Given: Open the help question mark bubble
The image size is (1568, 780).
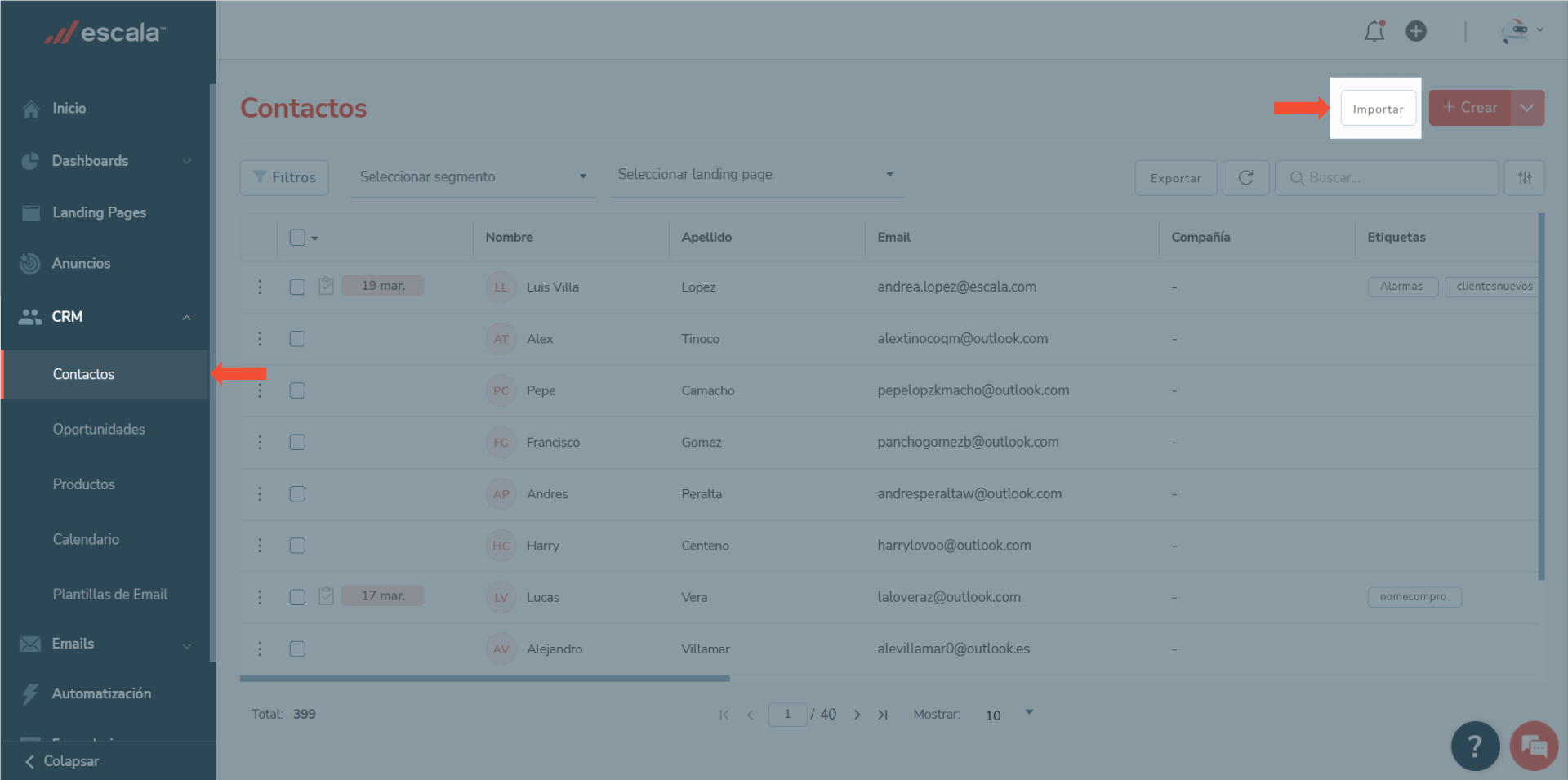Looking at the screenshot, I should point(1475,746).
